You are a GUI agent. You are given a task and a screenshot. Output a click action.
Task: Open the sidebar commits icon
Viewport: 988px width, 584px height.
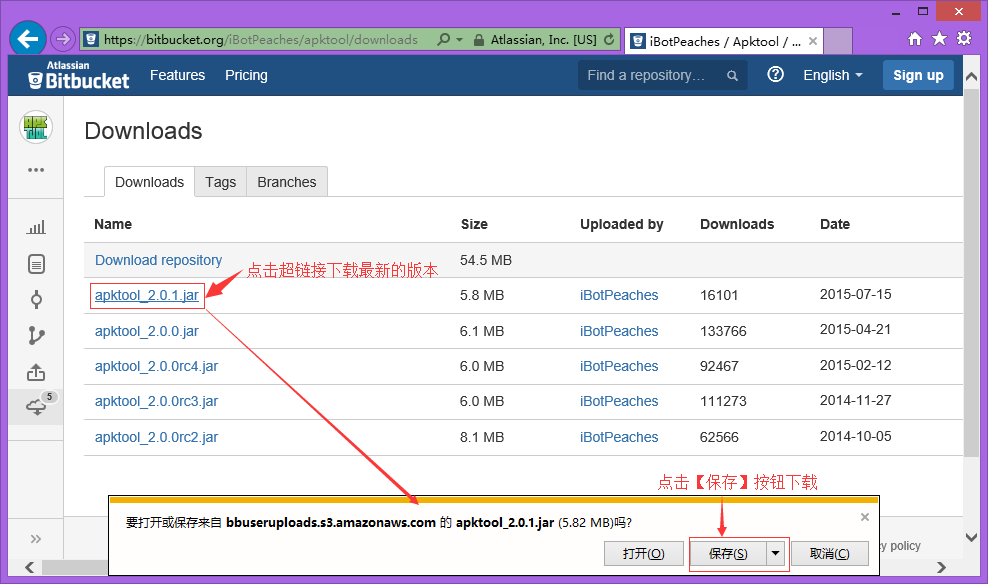[36, 300]
